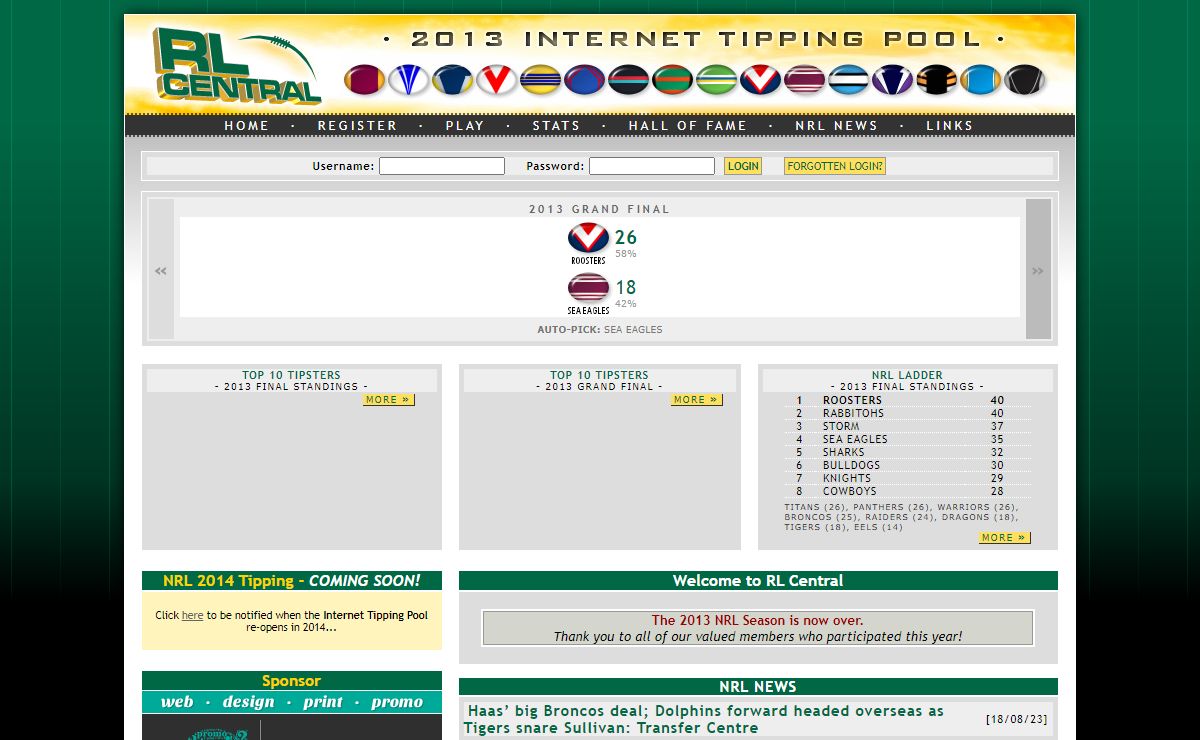Click MORE under 2013 Final Standings tipsters

coord(388,400)
